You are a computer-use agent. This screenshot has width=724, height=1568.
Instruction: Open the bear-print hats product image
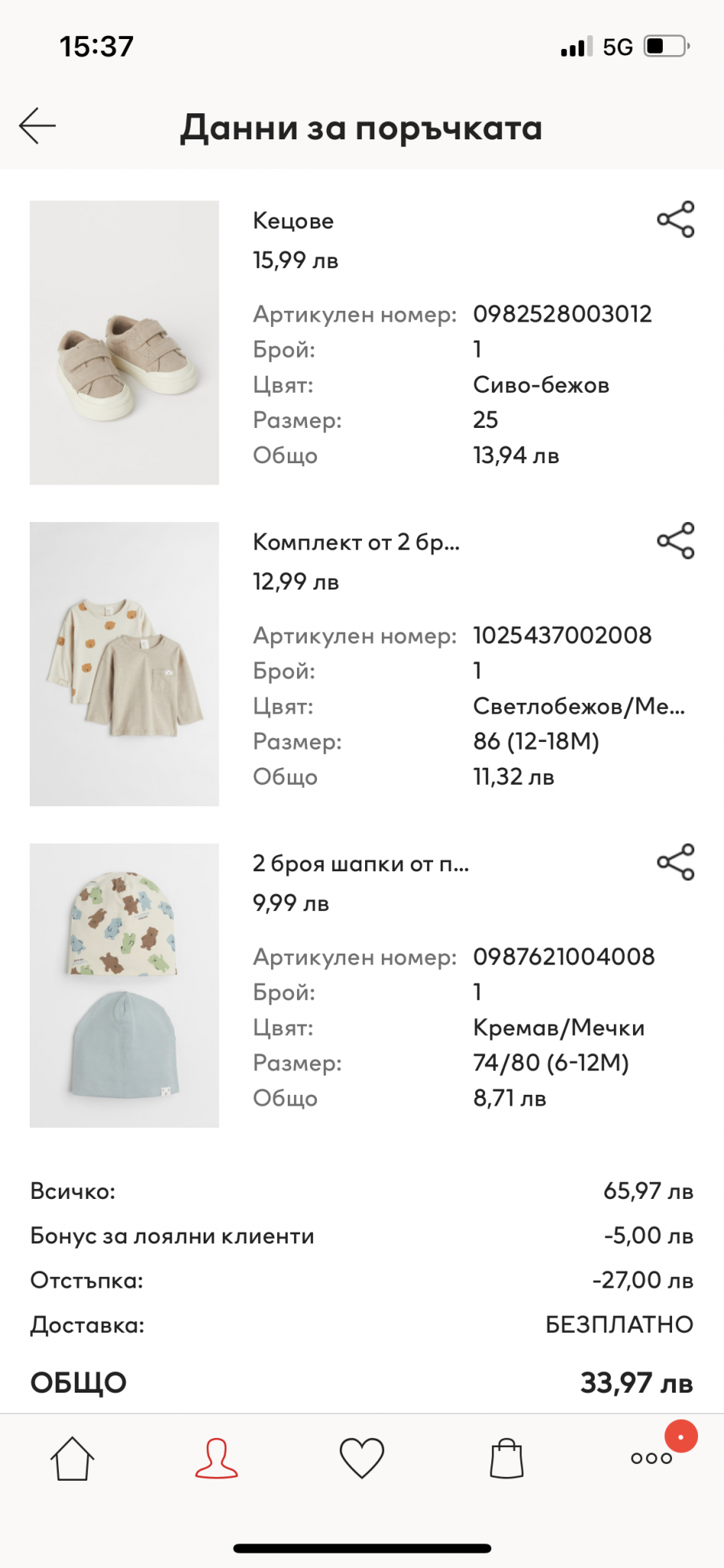pyautogui.click(x=124, y=985)
